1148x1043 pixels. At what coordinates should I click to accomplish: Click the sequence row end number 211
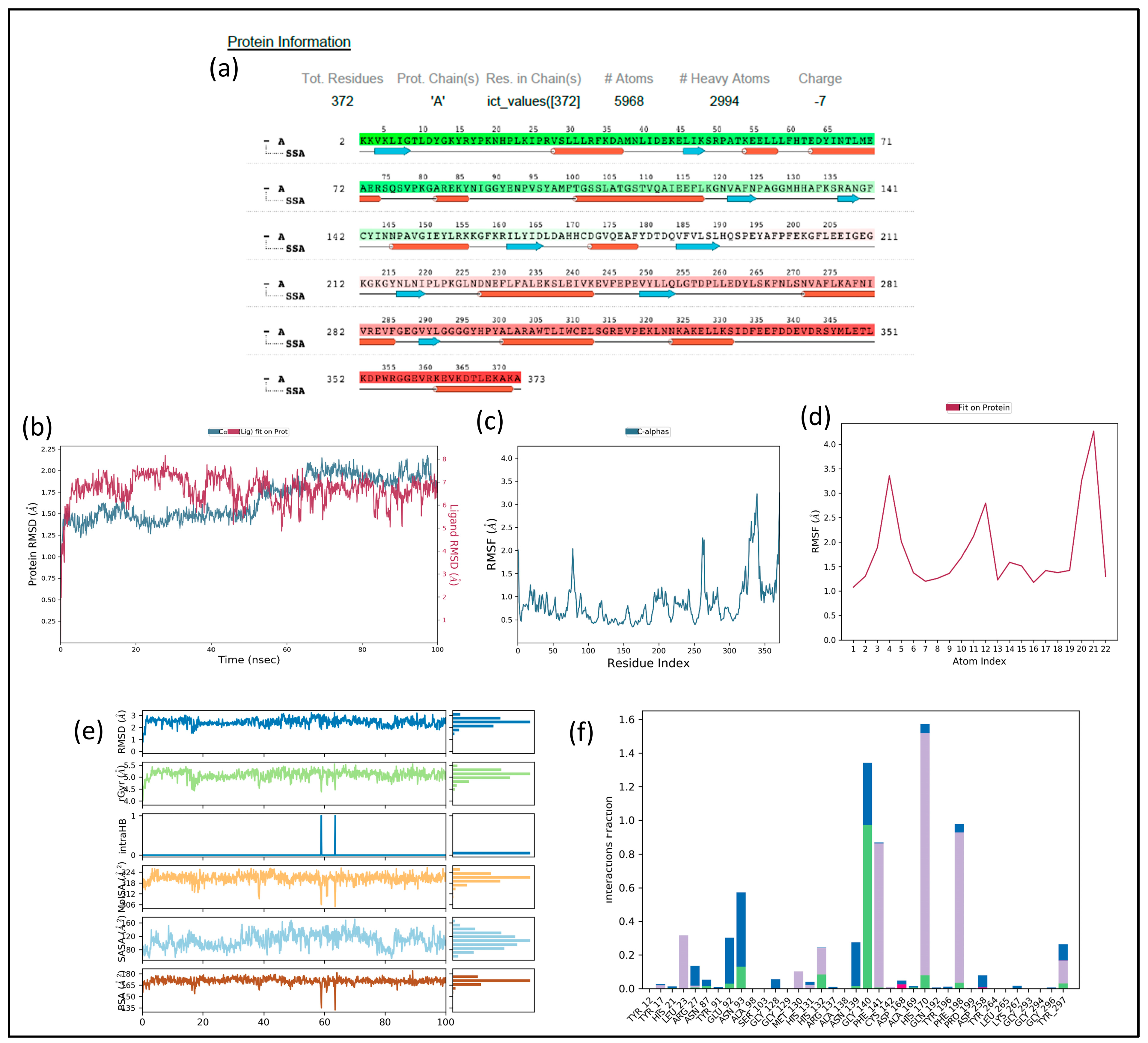tap(889, 236)
